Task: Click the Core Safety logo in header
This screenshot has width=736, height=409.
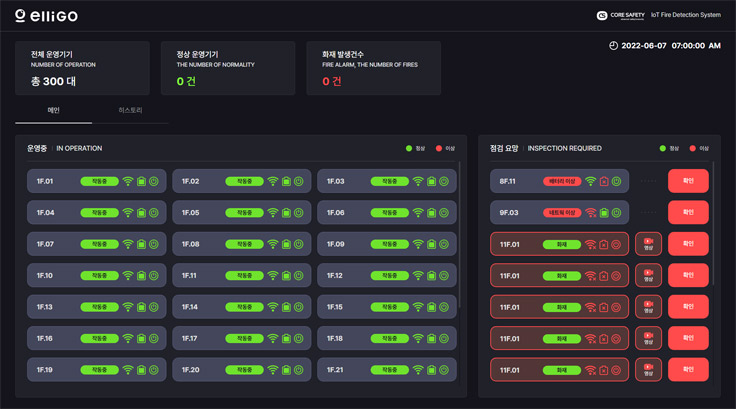Action: click(619, 15)
